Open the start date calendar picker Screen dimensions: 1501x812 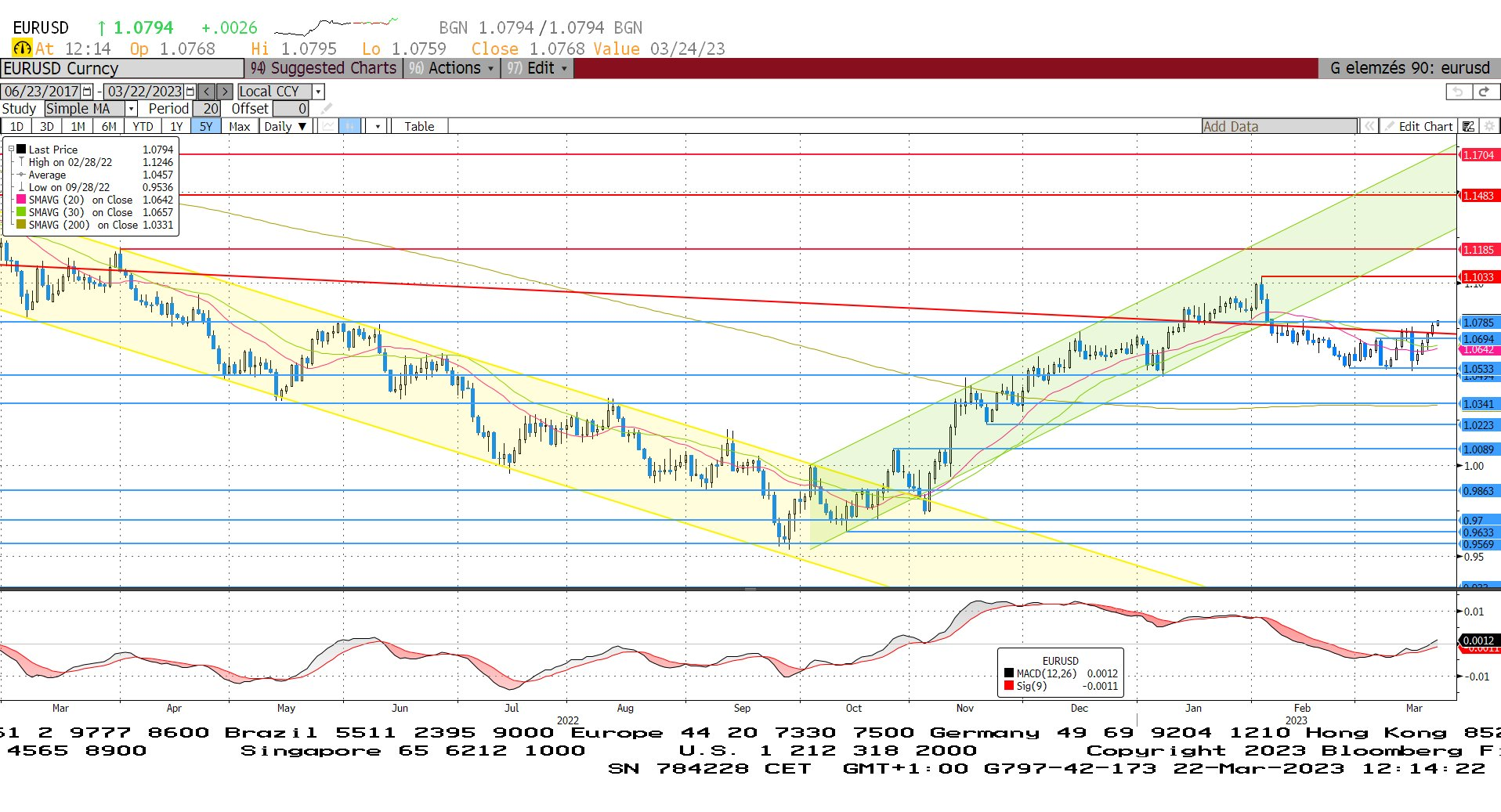click(87, 92)
